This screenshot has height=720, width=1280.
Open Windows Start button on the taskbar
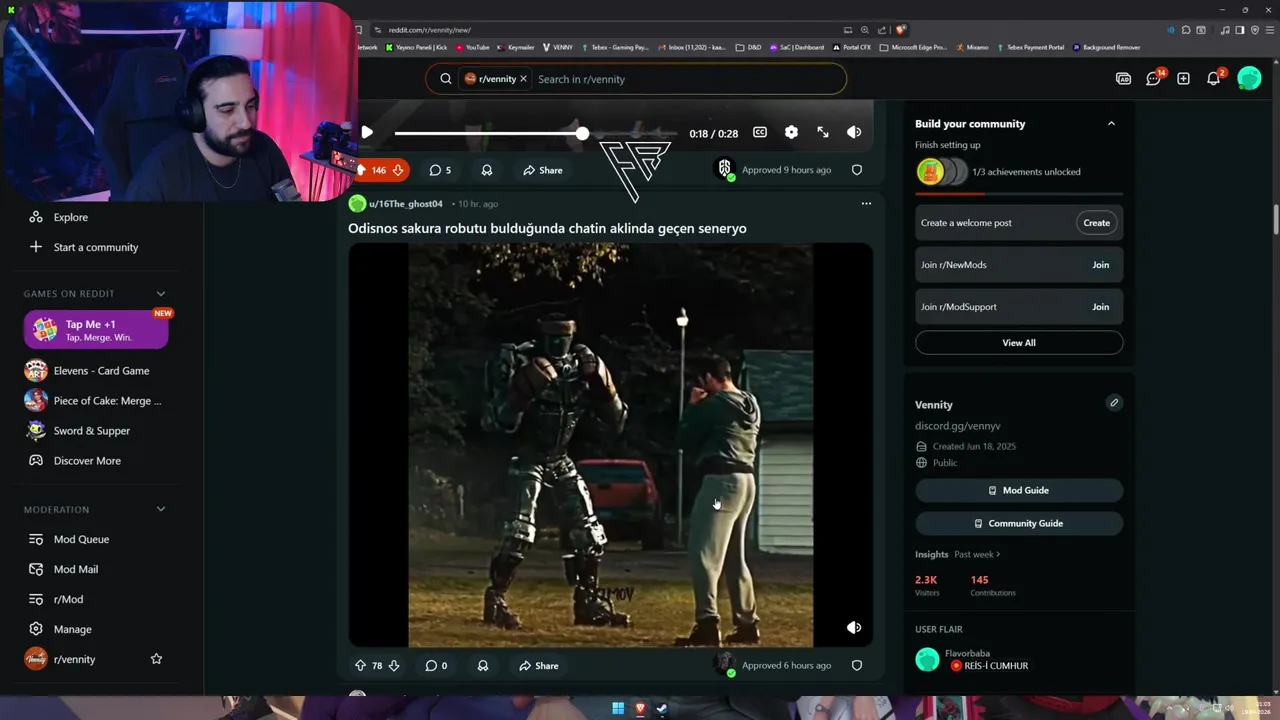[x=617, y=708]
